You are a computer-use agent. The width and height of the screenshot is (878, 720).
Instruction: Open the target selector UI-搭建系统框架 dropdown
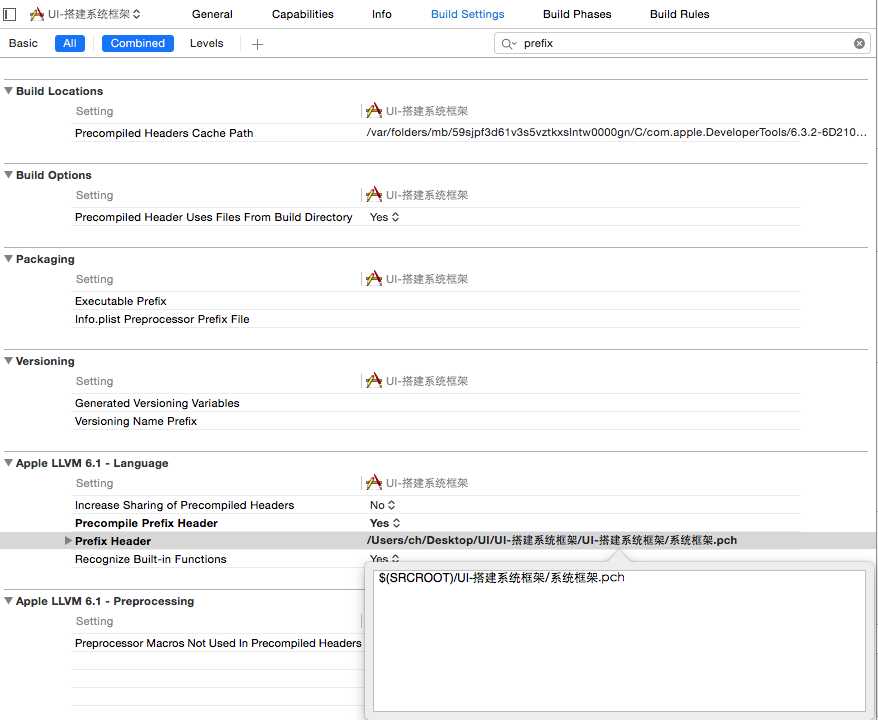point(85,14)
